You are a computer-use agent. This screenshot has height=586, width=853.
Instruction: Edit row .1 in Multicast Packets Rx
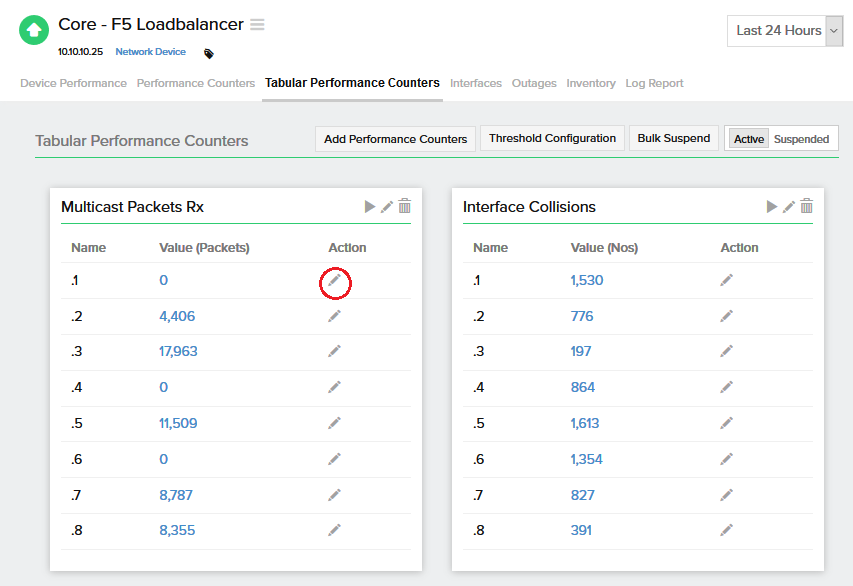pos(335,281)
